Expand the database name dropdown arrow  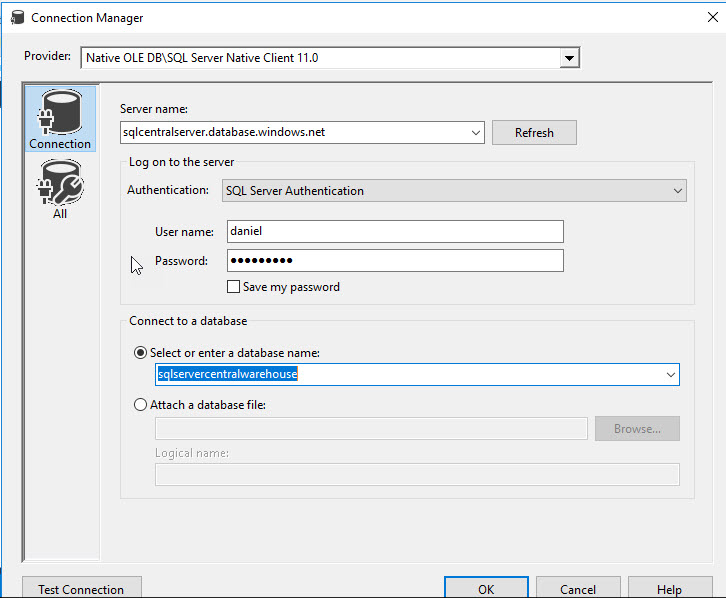pyautogui.click(x=670, y=374)
